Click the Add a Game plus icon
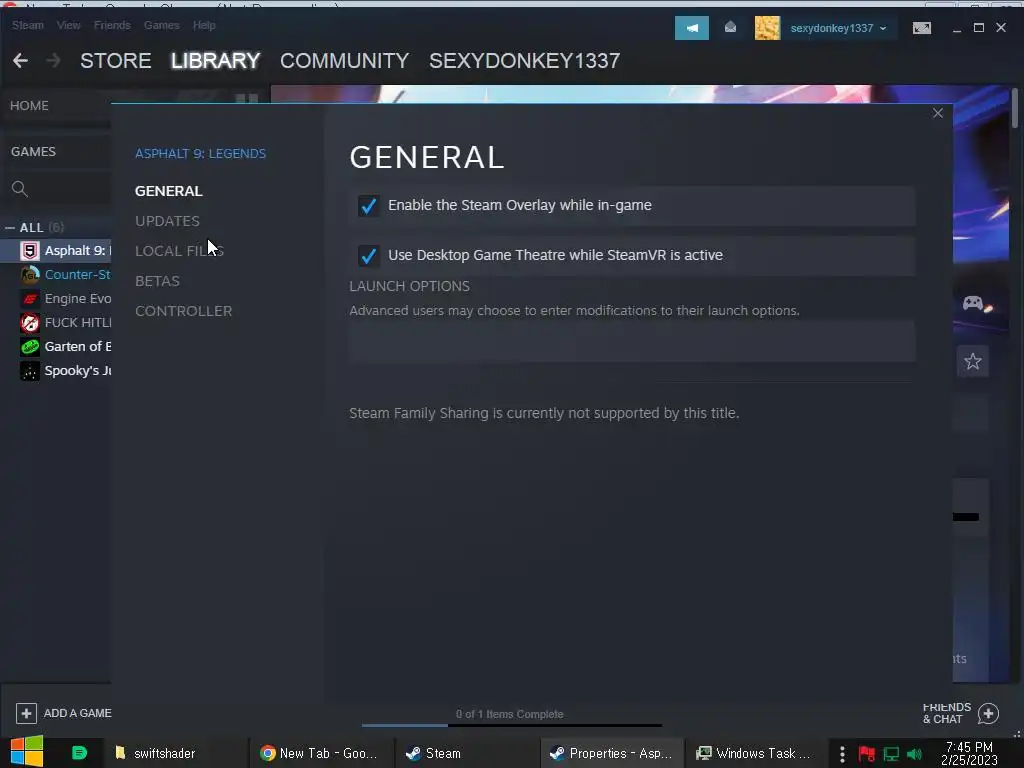This screenshot has height=768, width=1024. click(x=26, y=713)
